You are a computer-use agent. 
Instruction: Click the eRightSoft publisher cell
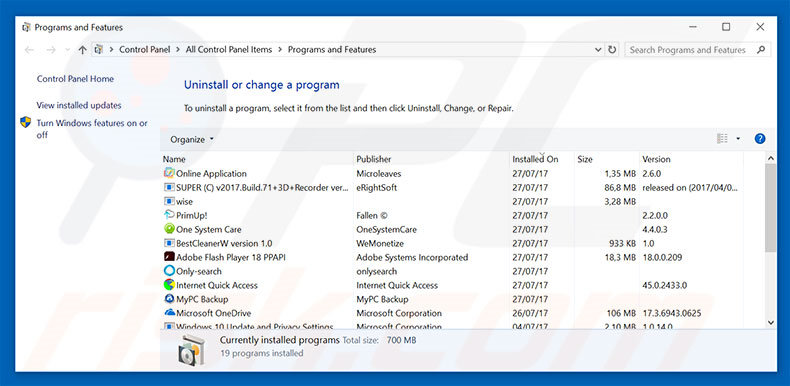(376, 187)
